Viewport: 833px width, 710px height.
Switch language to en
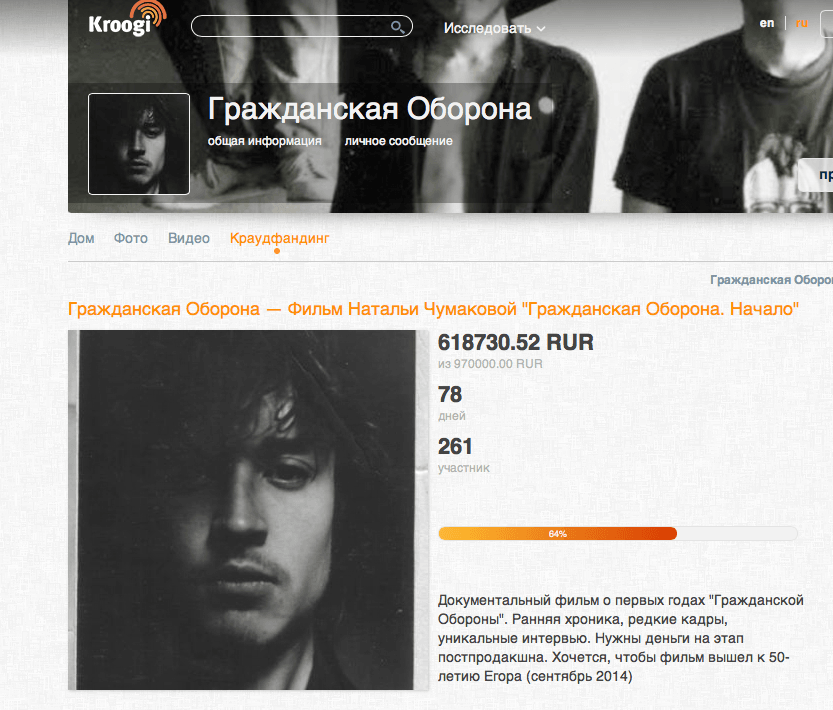(x=767, y=23)
